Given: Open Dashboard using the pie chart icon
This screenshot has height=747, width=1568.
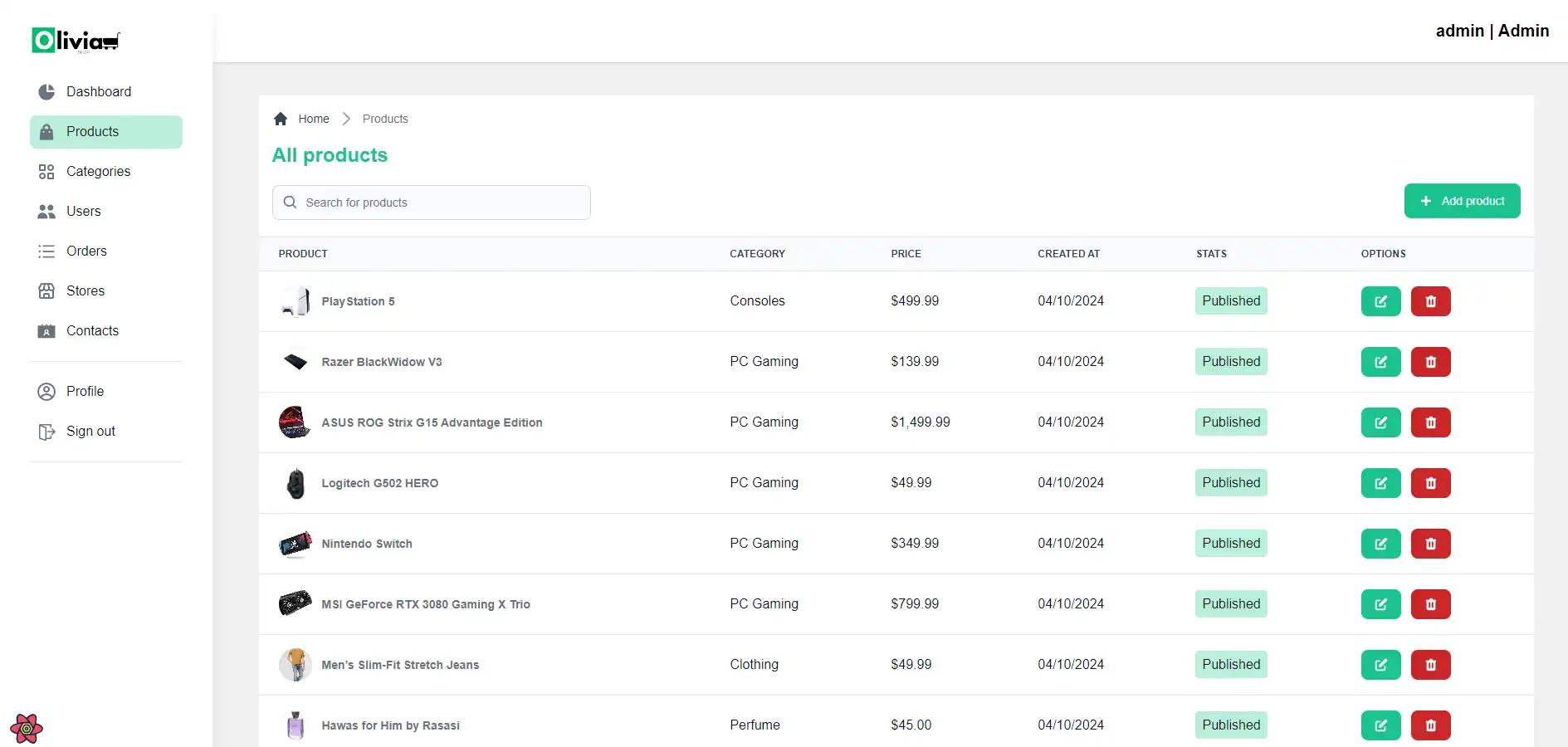Looking at the screenshot, I should [x=46, y=91].
